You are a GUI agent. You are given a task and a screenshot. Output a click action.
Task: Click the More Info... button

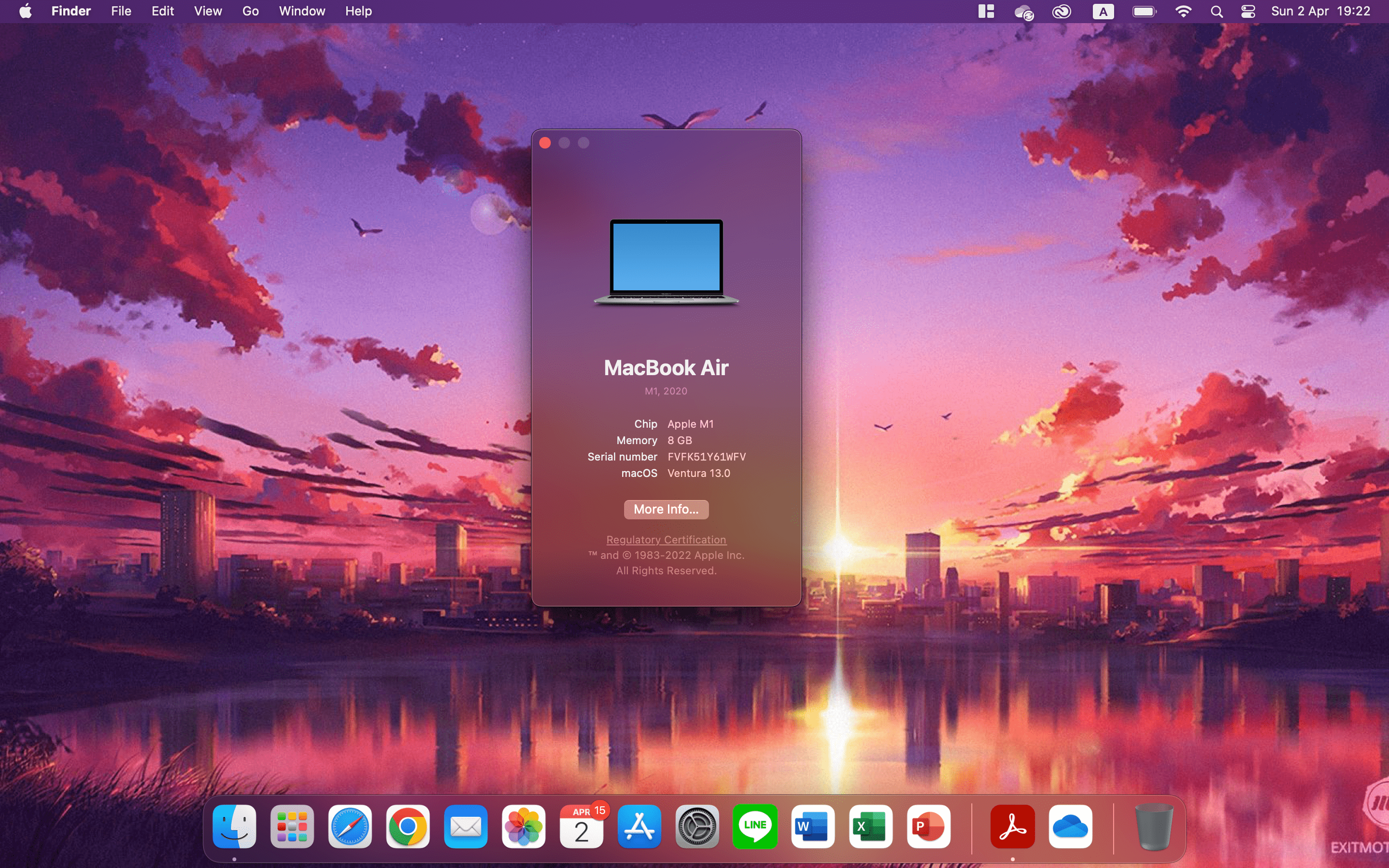(666, 509)
